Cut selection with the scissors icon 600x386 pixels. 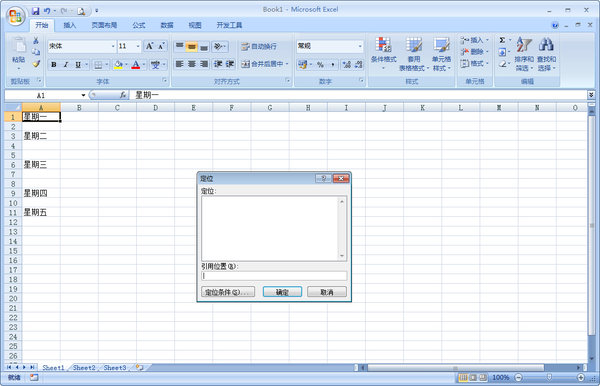point(36,41)
